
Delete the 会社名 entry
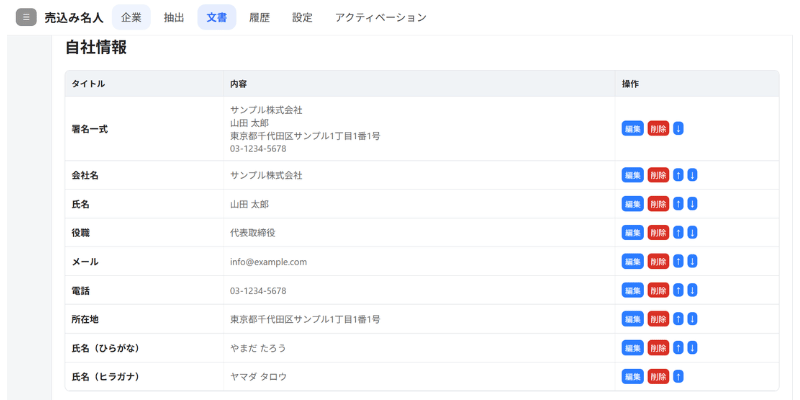[x=658, y=175]
